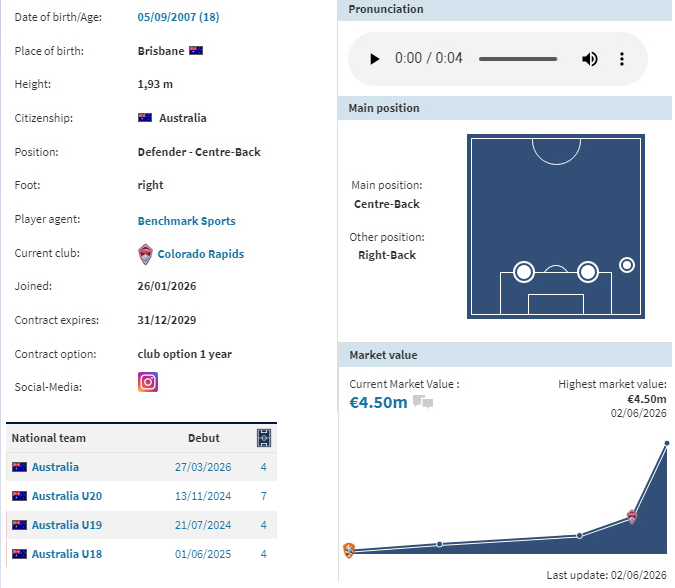The height and width of the screenshot is (588, 675).
Task: Open Australia senior national team link
Action: tap(55, 467)
